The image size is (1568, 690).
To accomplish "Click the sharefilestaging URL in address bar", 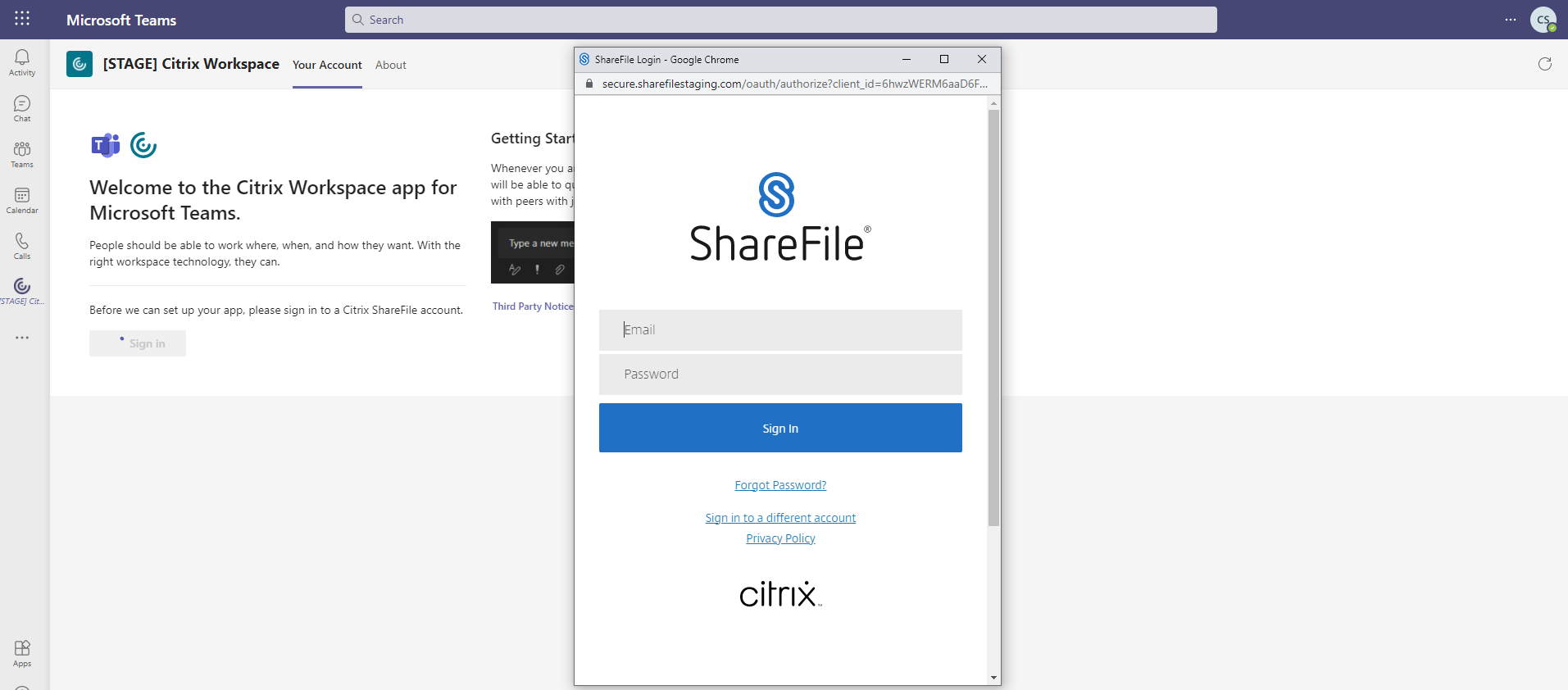I will 794,84.
